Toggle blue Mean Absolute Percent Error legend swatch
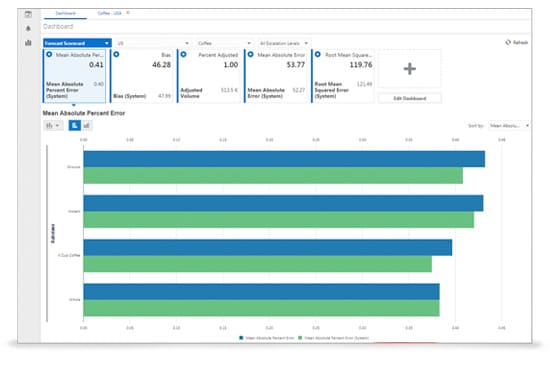The image size is (550, 367). point(241,338)
